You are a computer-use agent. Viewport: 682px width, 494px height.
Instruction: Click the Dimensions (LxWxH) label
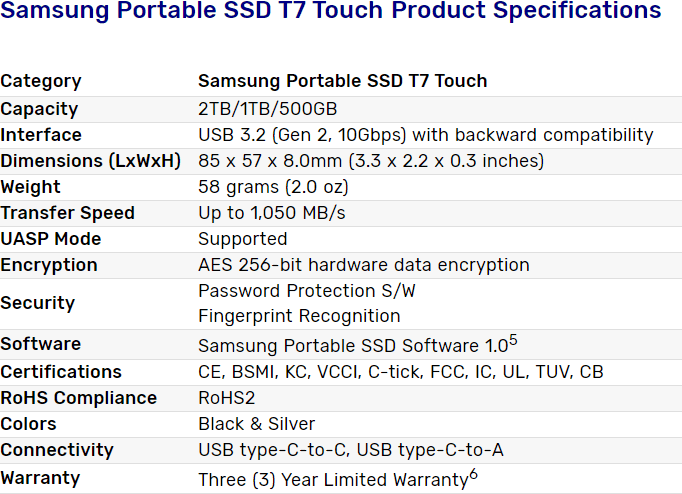click(91, 161)
